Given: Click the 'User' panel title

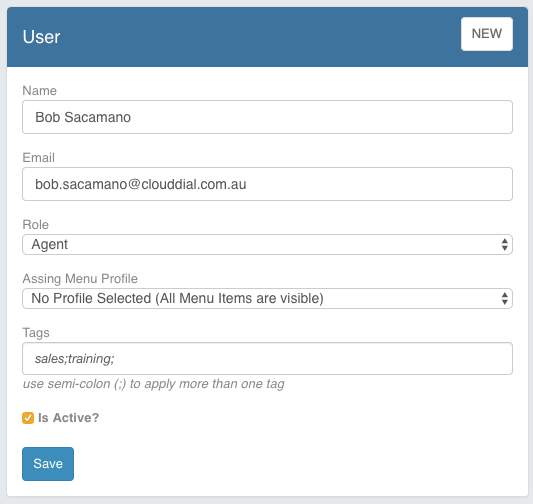Looking at the screenshot, I should pos(41,37).
